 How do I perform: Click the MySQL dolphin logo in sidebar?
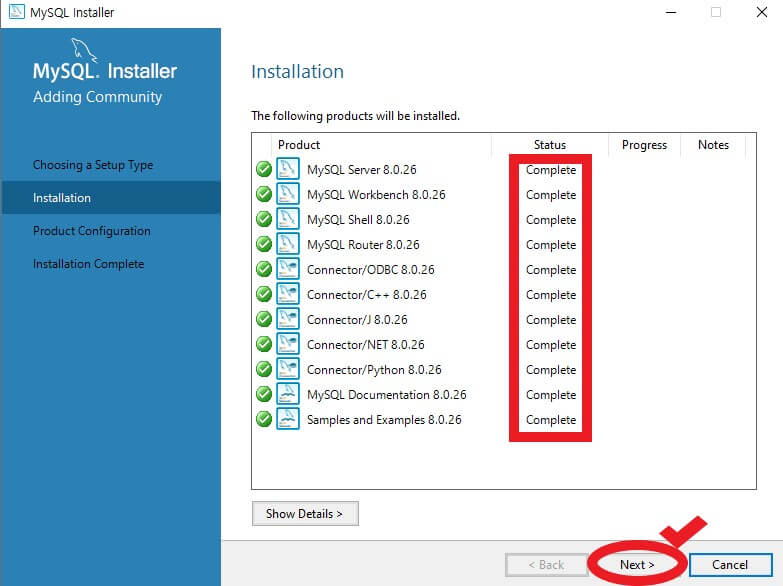click(83, 50)
